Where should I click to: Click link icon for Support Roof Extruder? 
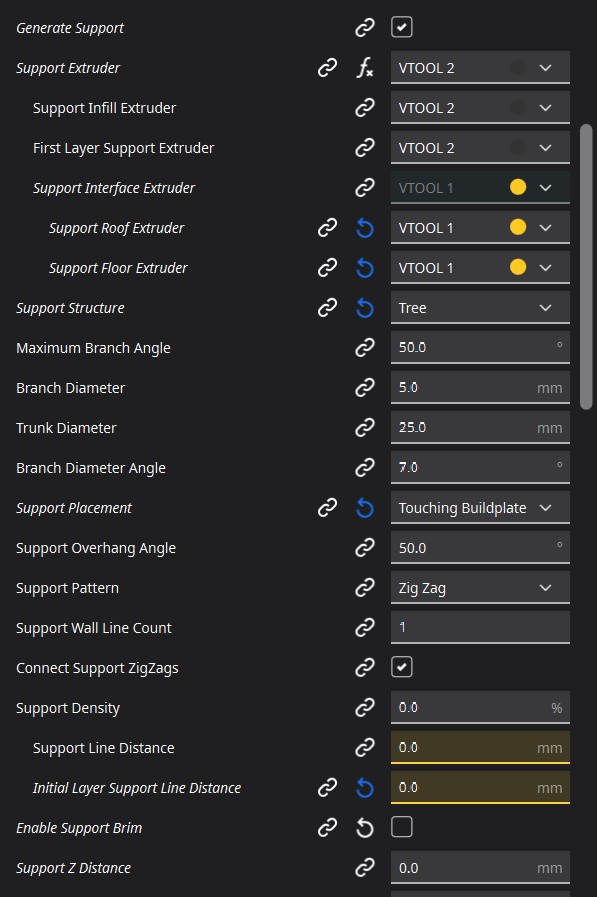(x=327, y=228)
